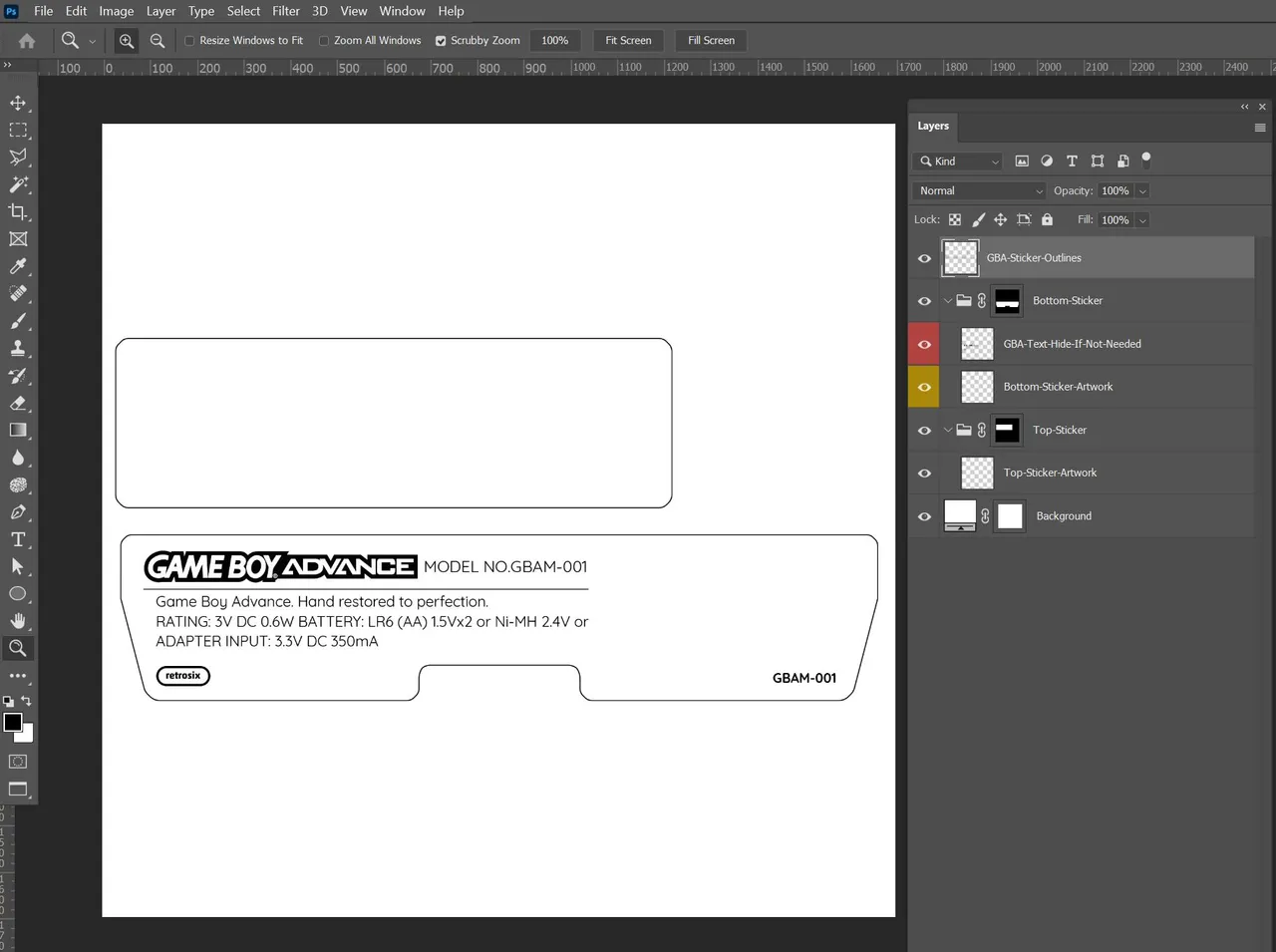Hide the Top-Sticker group
Screen dimensions: 1276x952
924,431
